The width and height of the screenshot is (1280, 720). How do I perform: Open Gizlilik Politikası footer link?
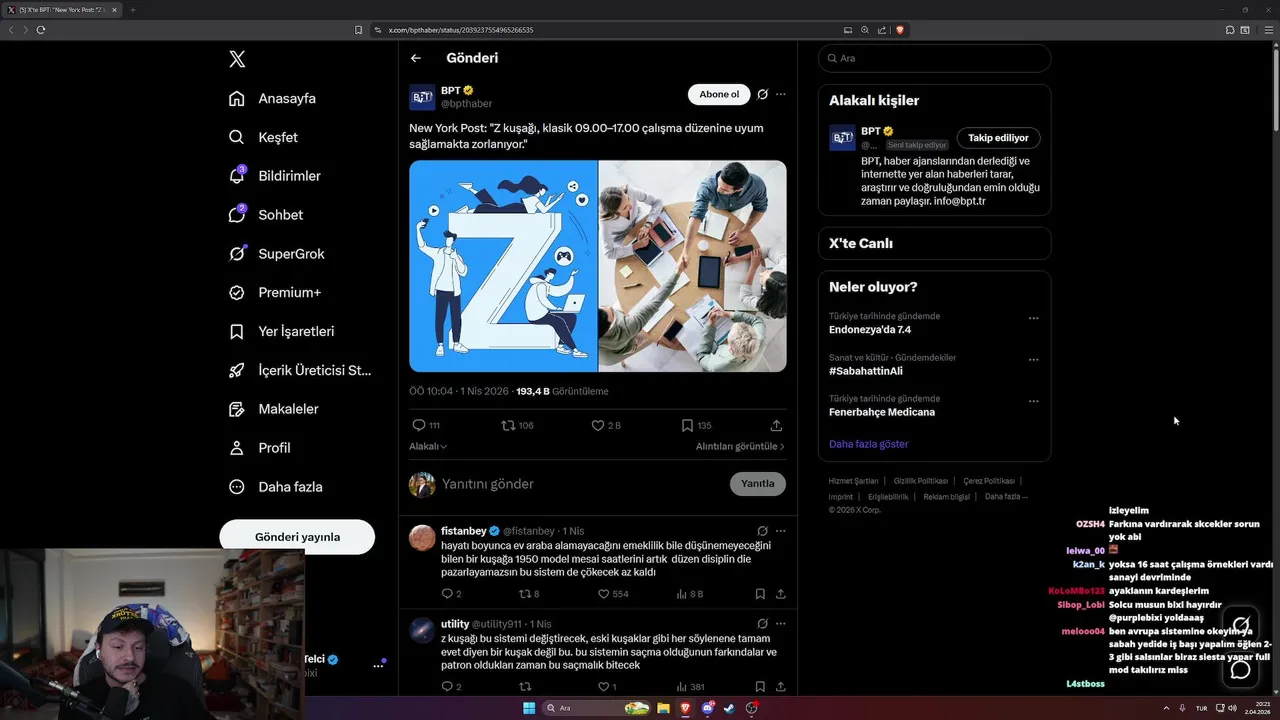[x=921, y=481]
